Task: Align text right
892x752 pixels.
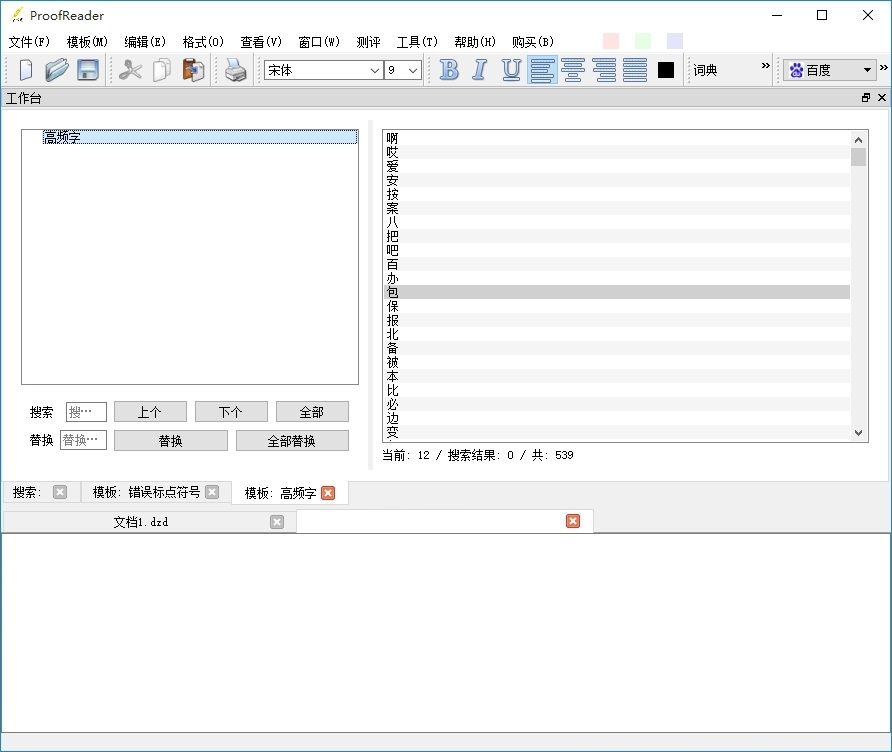Action: 604,70
